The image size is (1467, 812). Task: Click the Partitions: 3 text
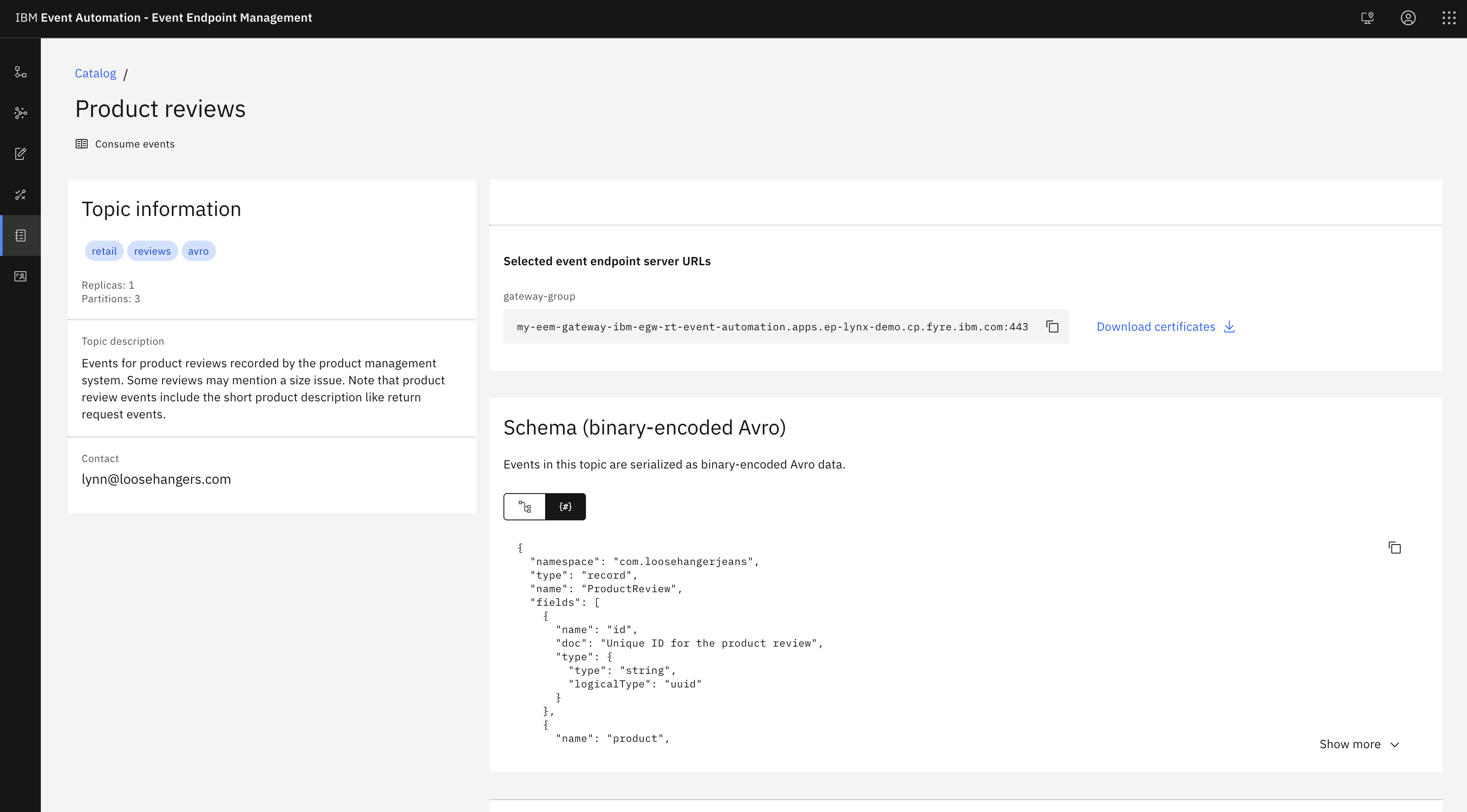point(111,299)
